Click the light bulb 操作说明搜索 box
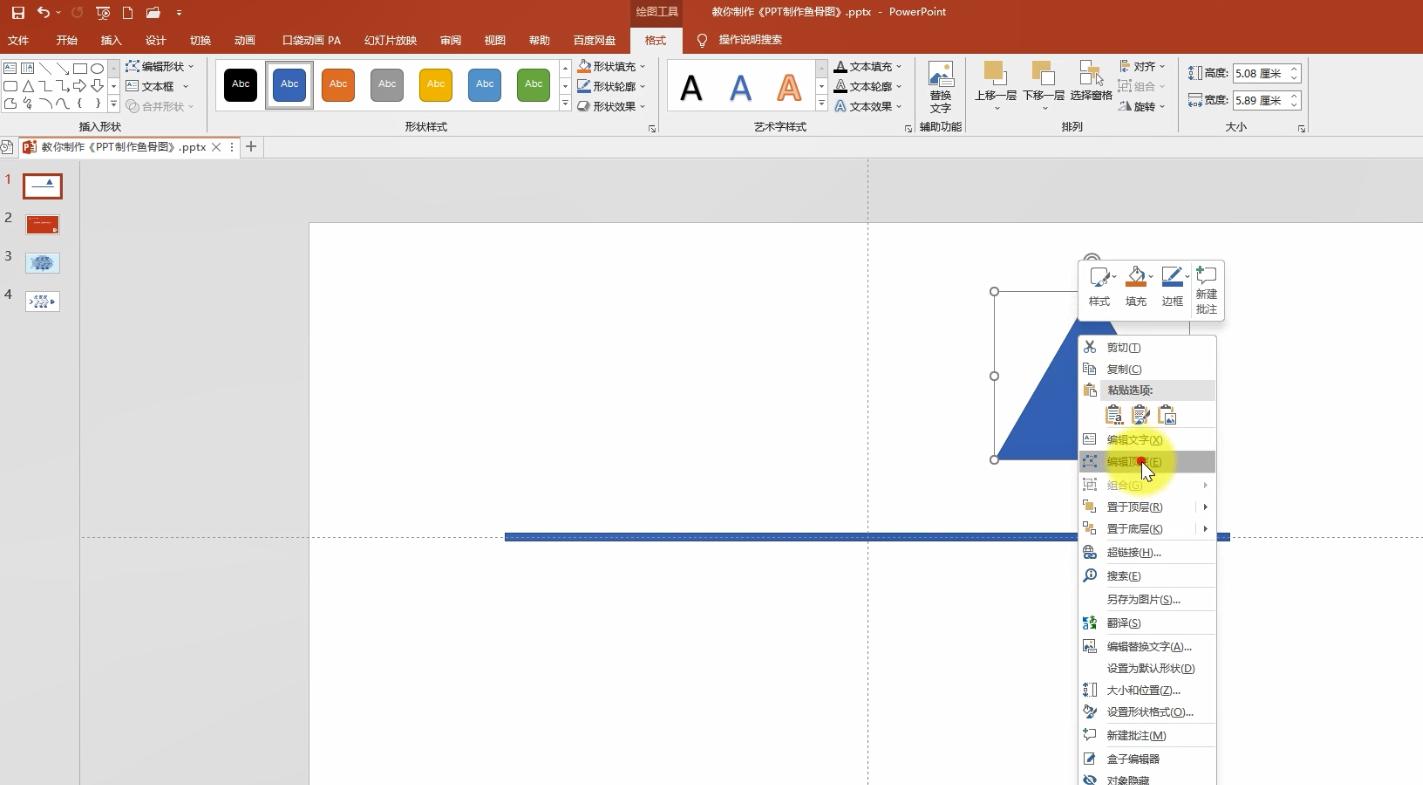The height and width of the screenshot is (785, 1423). click(x=739, y=40)
